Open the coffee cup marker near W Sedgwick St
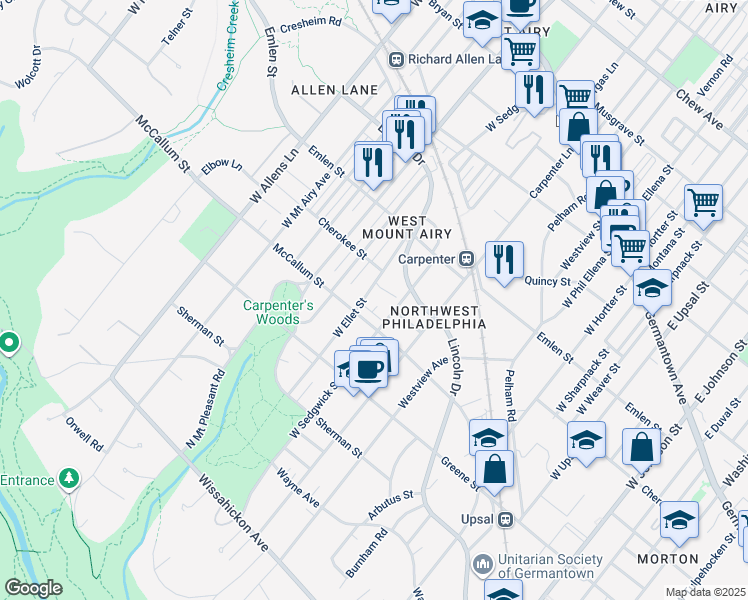Screen dimensions: 748x600 (x=368, y=370)
